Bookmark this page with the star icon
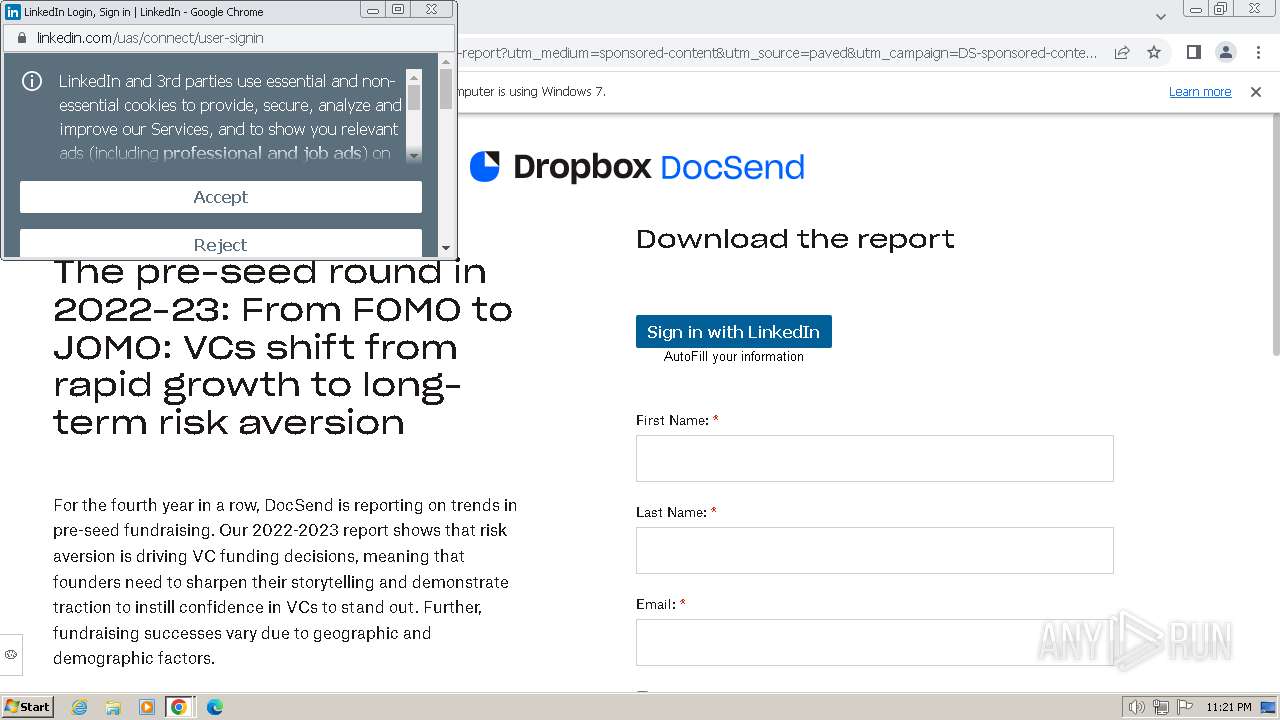1280x720 pixels. coord(1154,53)
